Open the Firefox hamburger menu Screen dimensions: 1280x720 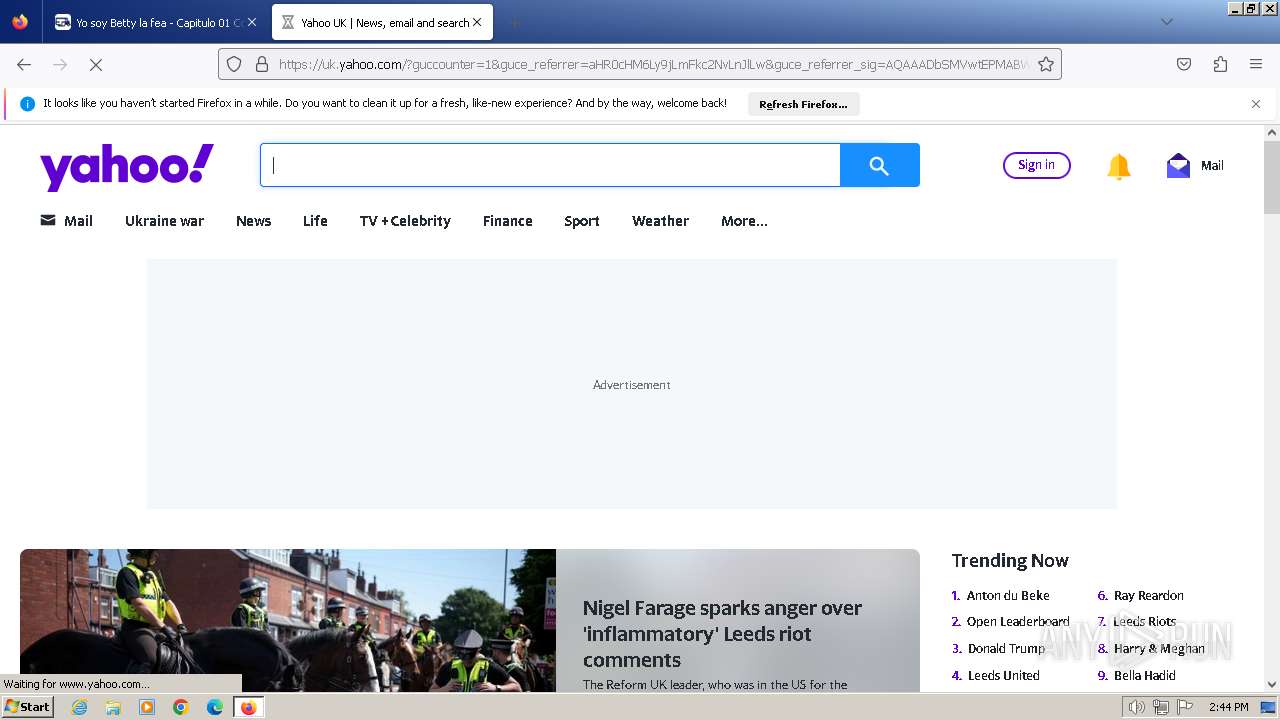[x=1256, y=64]
